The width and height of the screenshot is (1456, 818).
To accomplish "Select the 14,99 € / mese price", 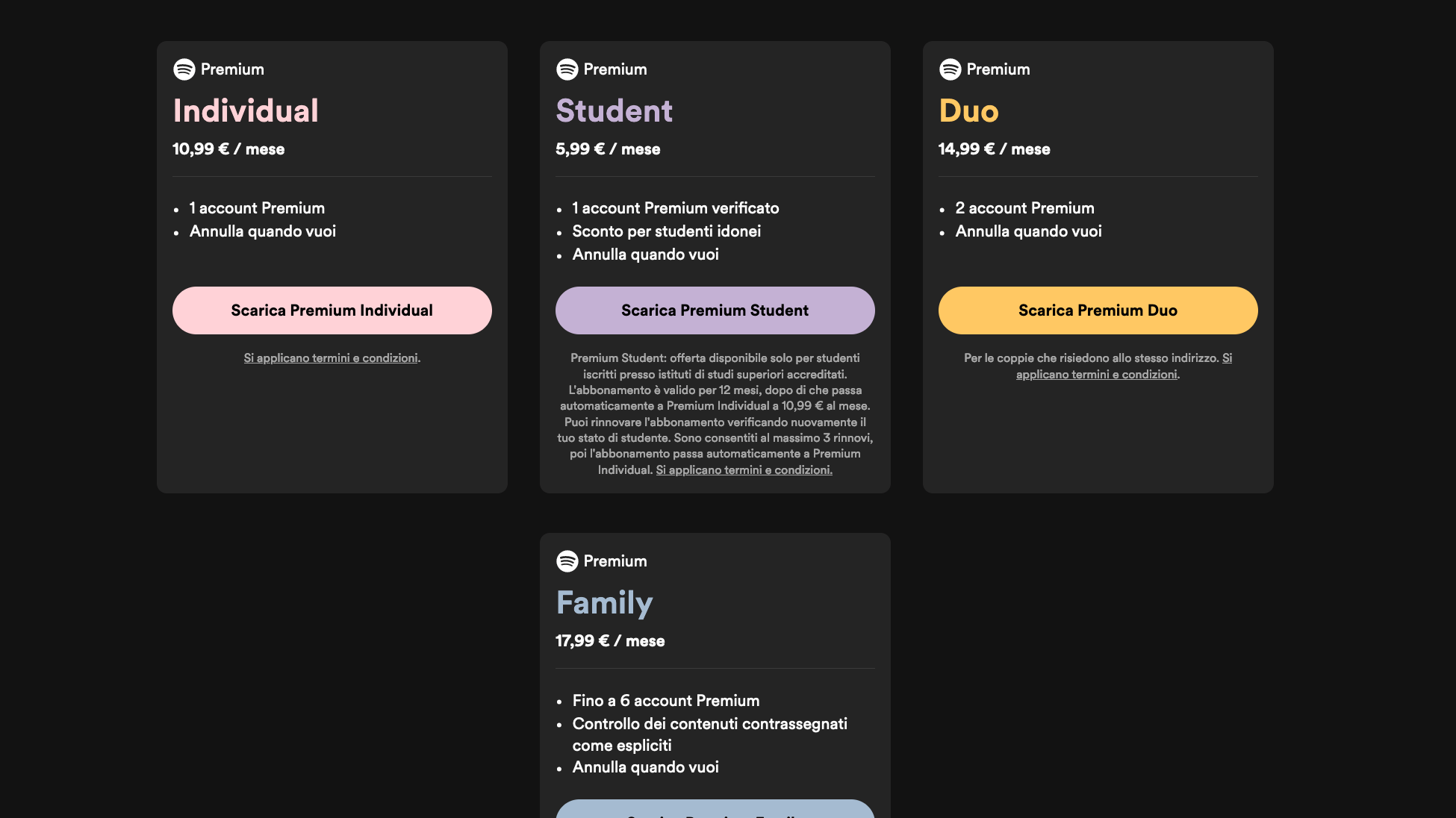I will coord(995,149).
